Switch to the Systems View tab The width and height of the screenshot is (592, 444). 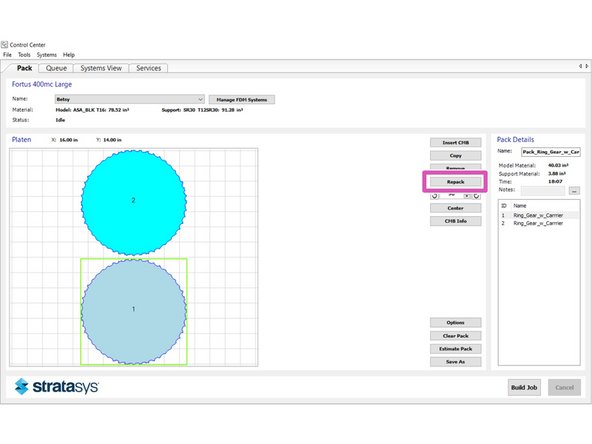101,68
